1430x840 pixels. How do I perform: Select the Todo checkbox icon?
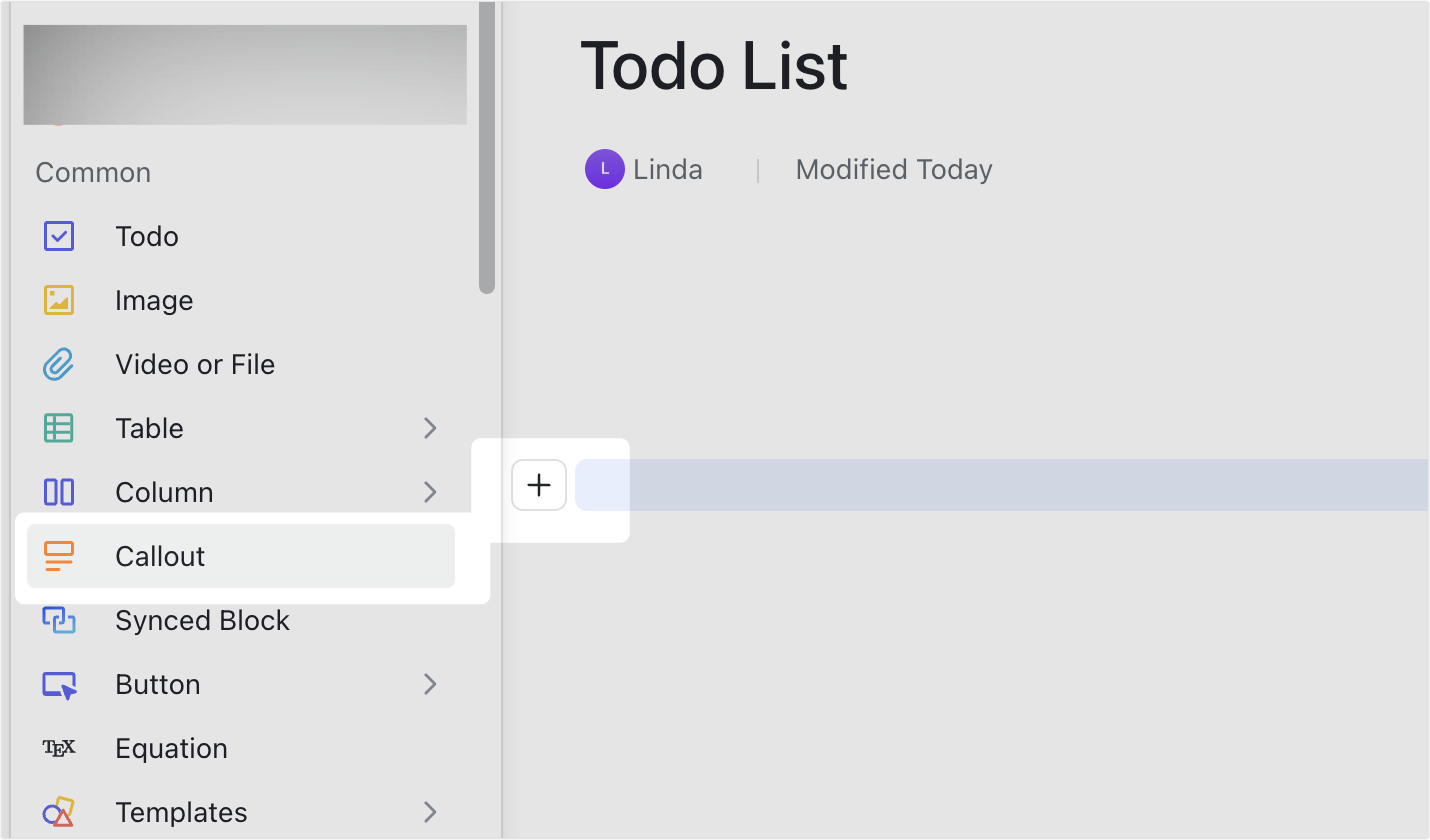(58, 236)
